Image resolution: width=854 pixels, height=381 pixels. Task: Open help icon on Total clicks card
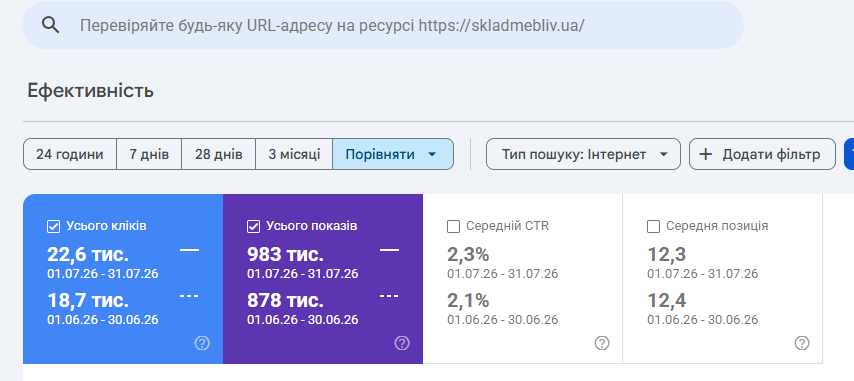pos(202,343)
